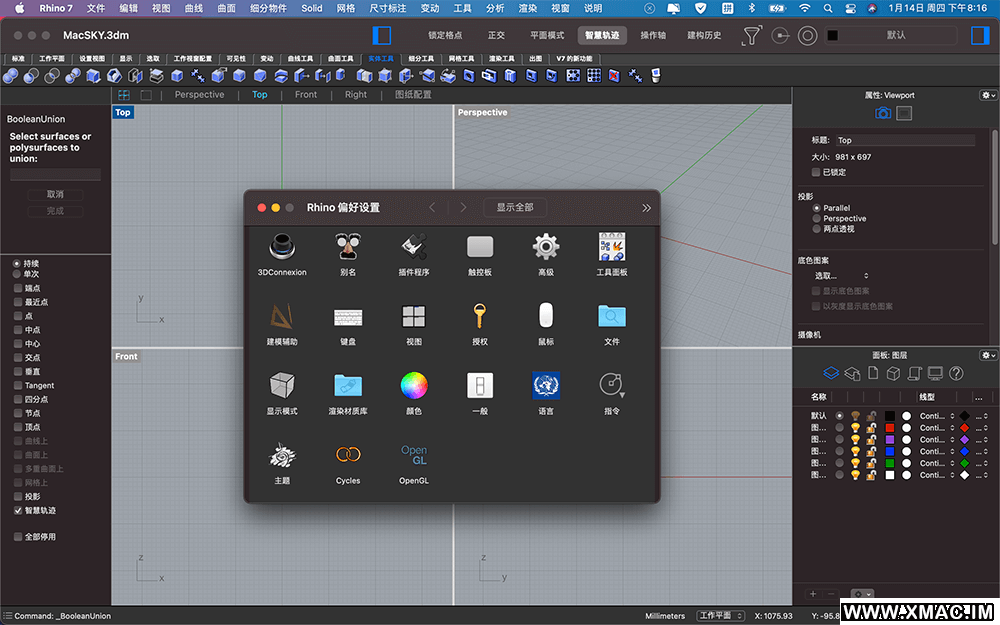The height and width of the screenshot is (625, 1000).
Task: Open the 别名 (Aliases) preference pane
Action: point(348,254)
